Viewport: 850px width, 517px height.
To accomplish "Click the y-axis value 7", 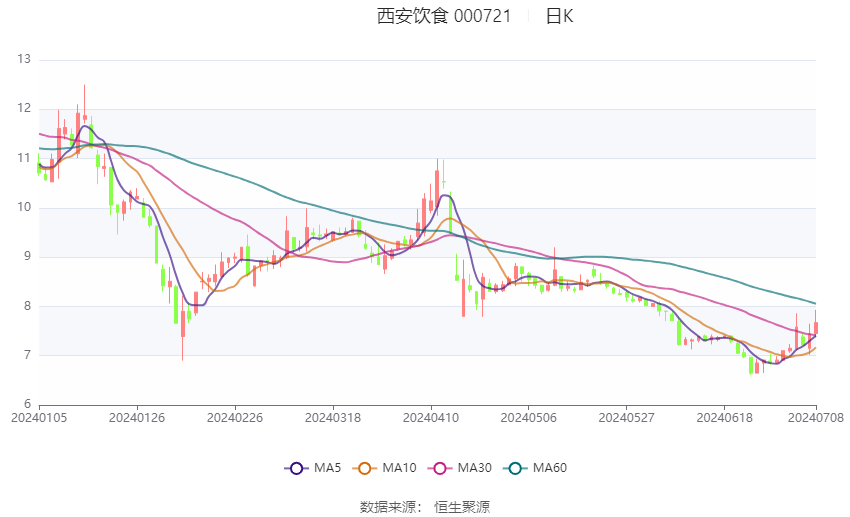I will point(27,355).
